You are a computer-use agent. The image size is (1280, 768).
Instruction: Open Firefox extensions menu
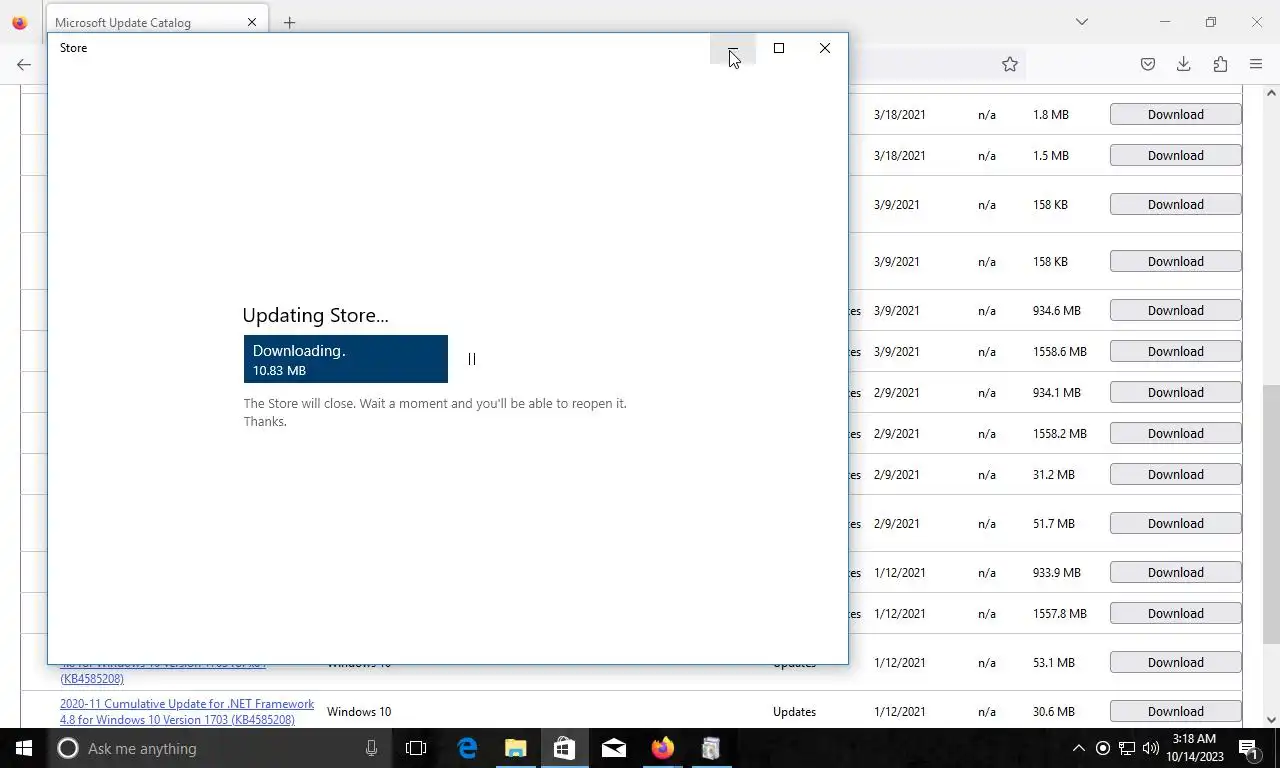pyautogui.click(x=1220, y=64)
